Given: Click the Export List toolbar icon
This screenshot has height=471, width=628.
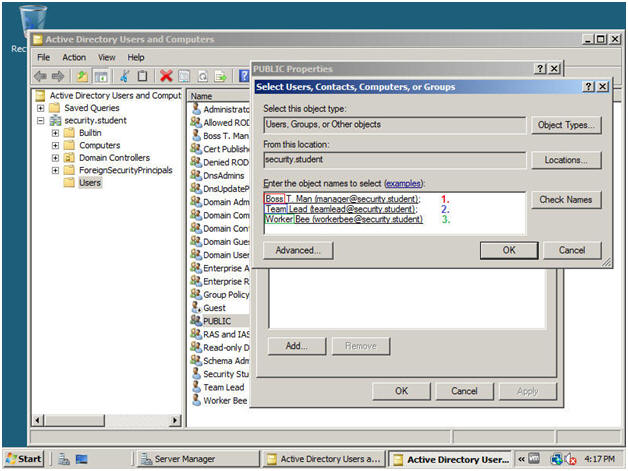Looking at the screenshot, I should tap(221, 76).
